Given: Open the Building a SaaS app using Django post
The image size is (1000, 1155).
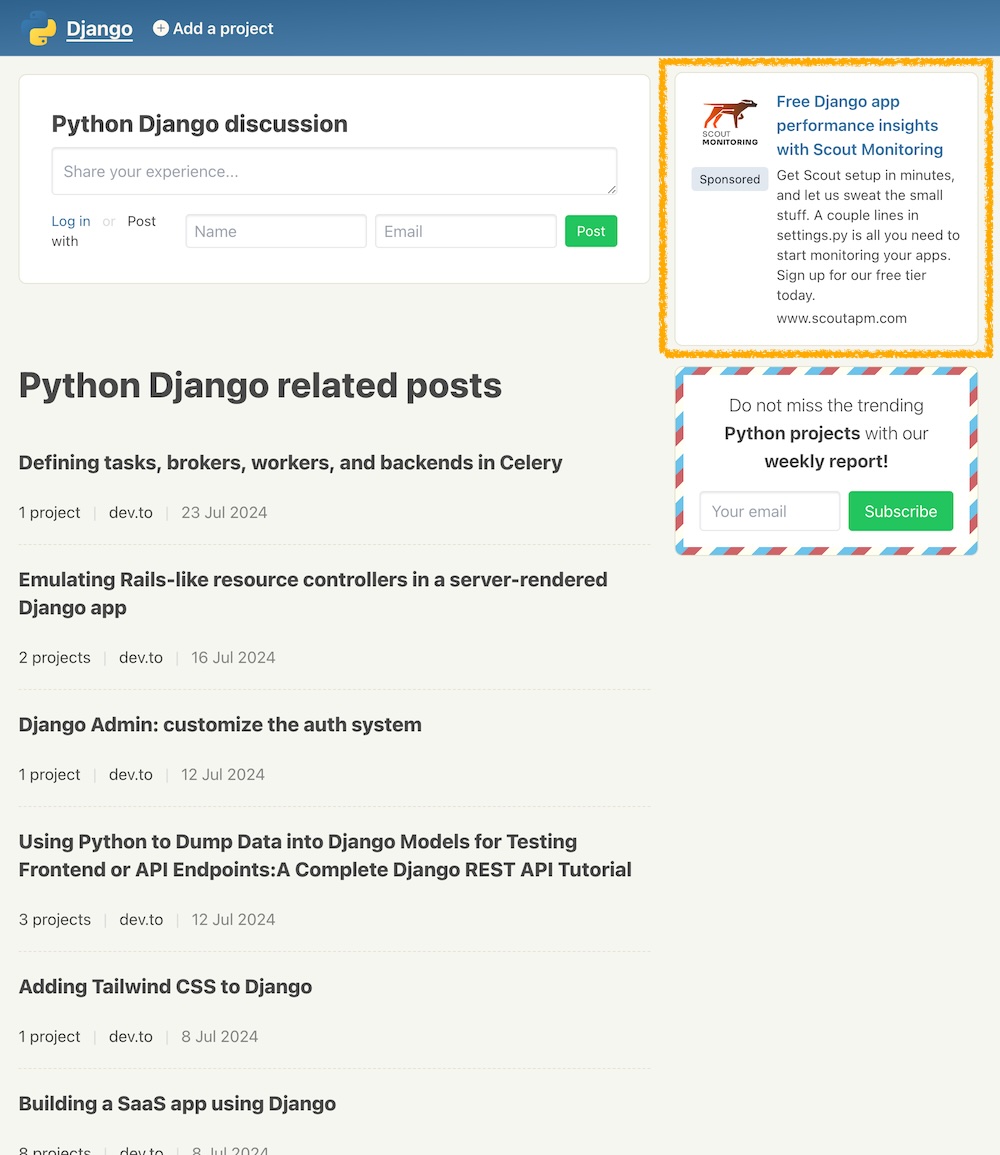Looking at the screenshot, I should pyautogui.click(x=177, y=1104).
